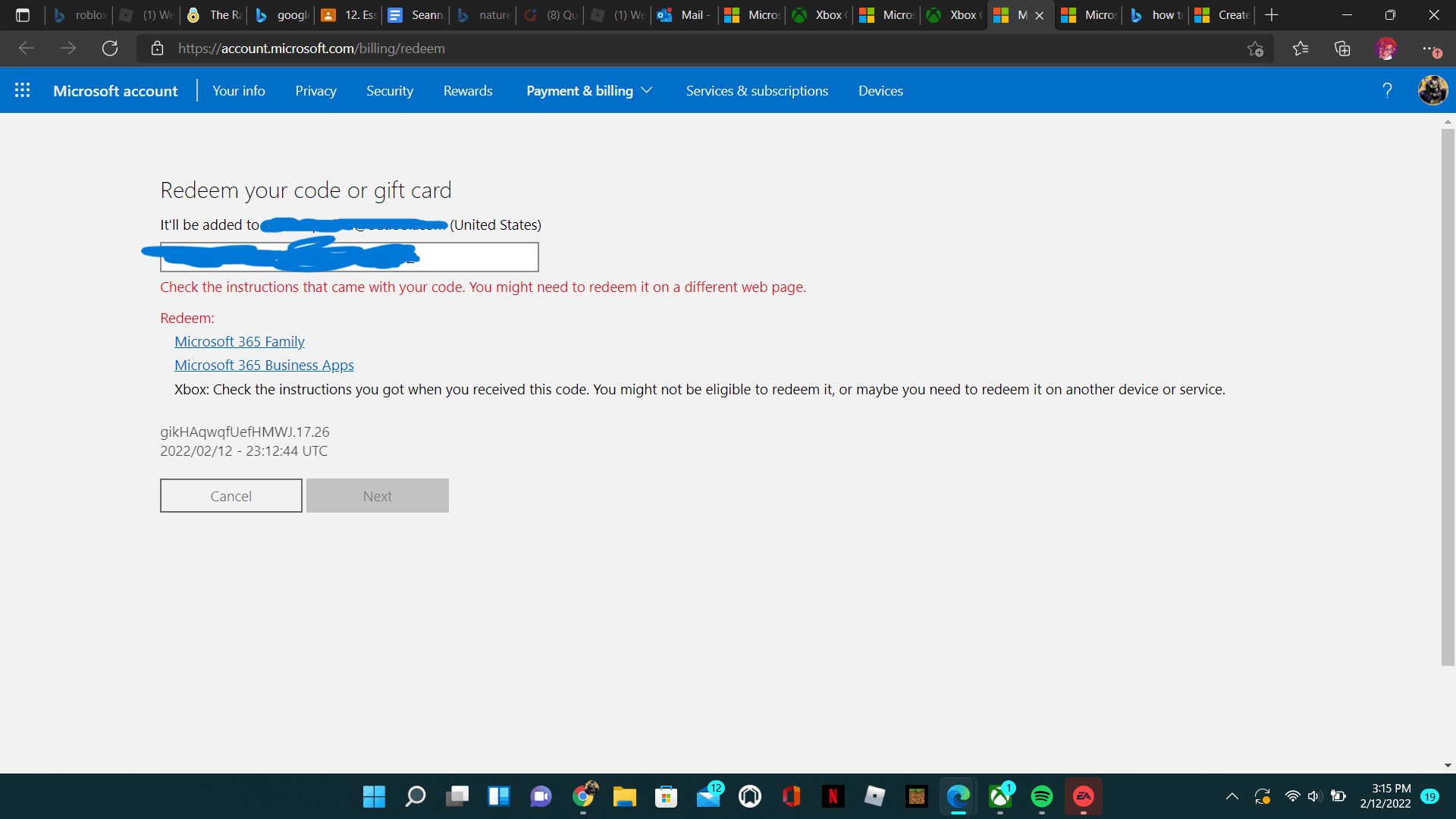Open Windows taskbar search

coord(416,796)
